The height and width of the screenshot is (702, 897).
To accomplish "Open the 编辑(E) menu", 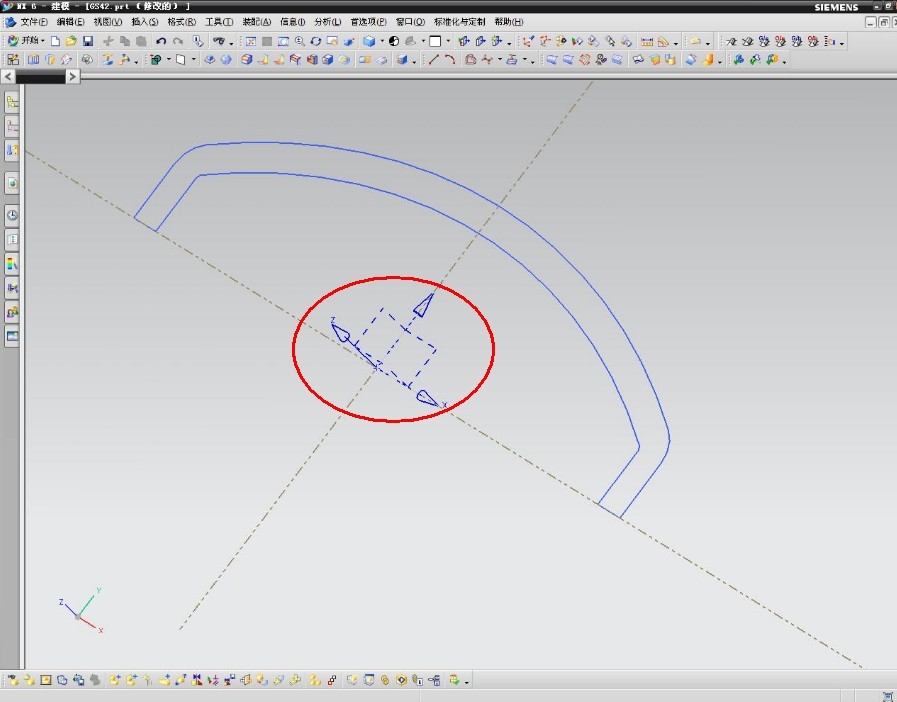I will click(x=70, y=22).
